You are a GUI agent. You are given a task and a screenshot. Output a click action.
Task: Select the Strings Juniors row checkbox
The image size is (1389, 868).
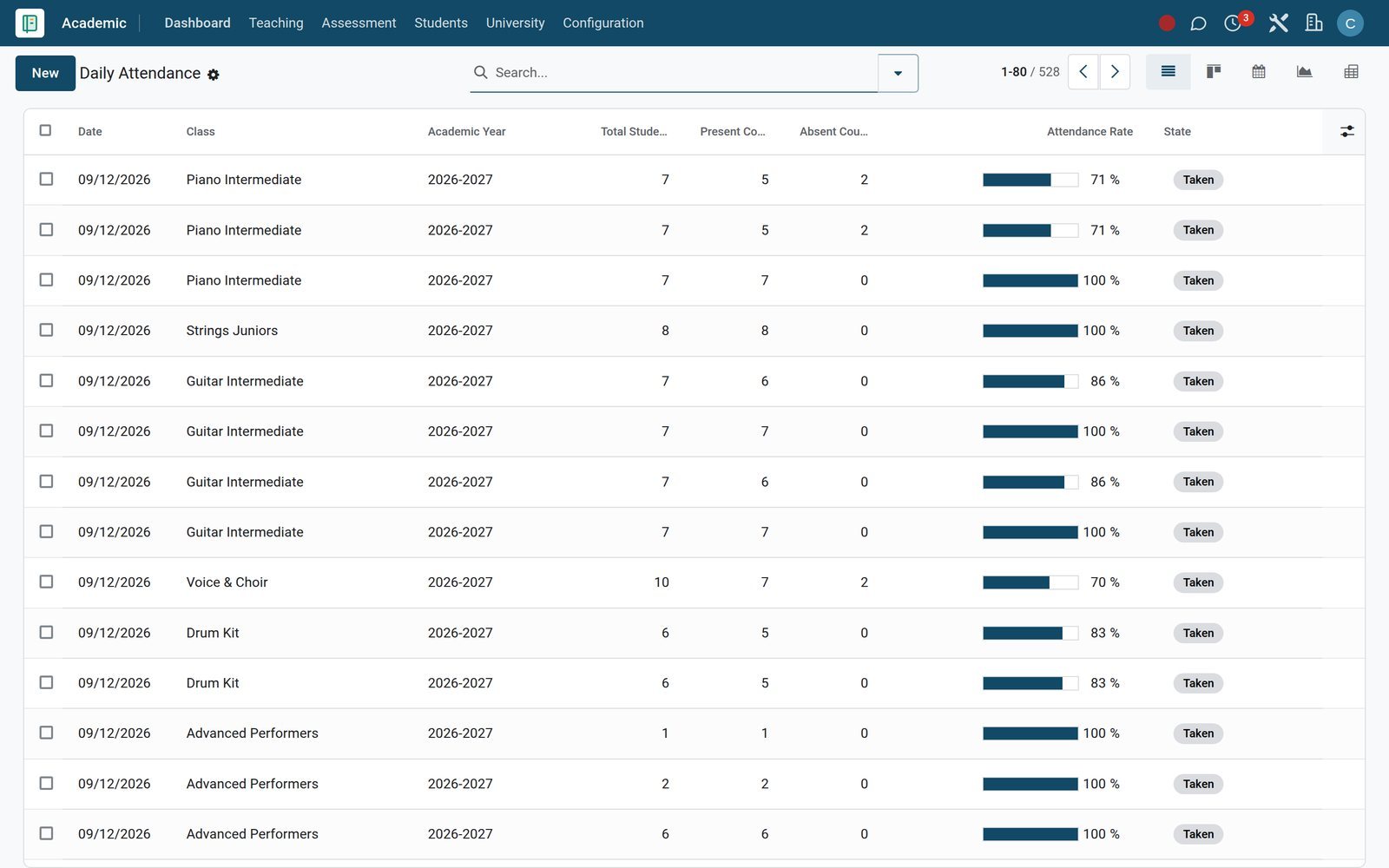coord(46,330)
